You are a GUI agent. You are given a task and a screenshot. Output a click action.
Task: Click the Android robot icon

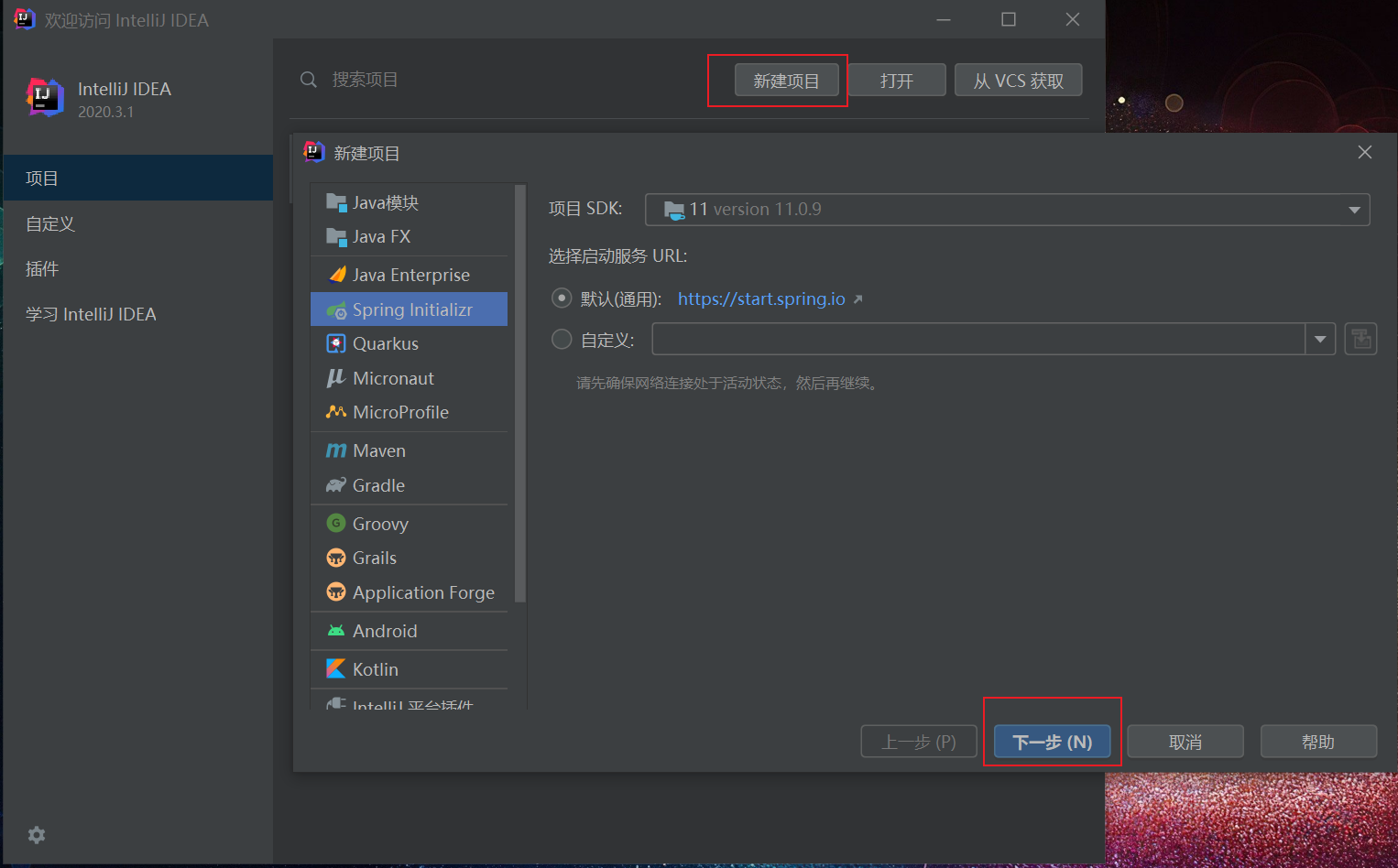point(336,631)
